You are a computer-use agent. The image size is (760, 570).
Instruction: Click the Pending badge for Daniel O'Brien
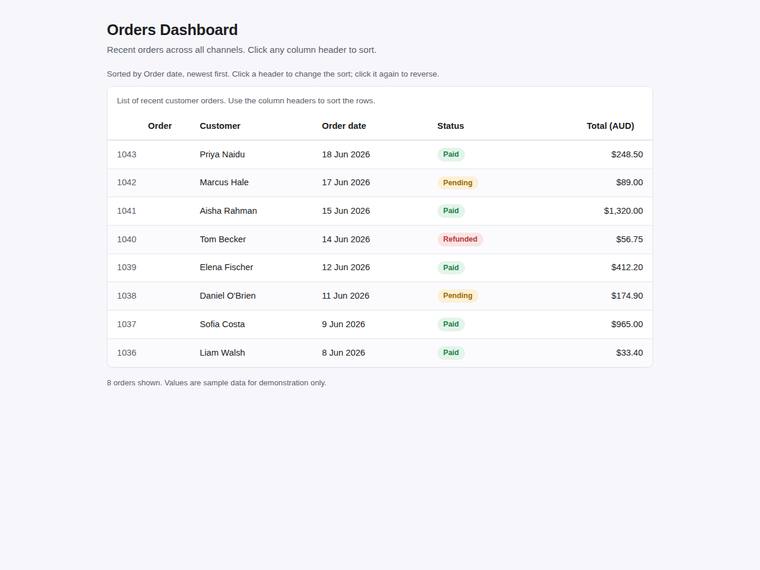click(458, 296)
